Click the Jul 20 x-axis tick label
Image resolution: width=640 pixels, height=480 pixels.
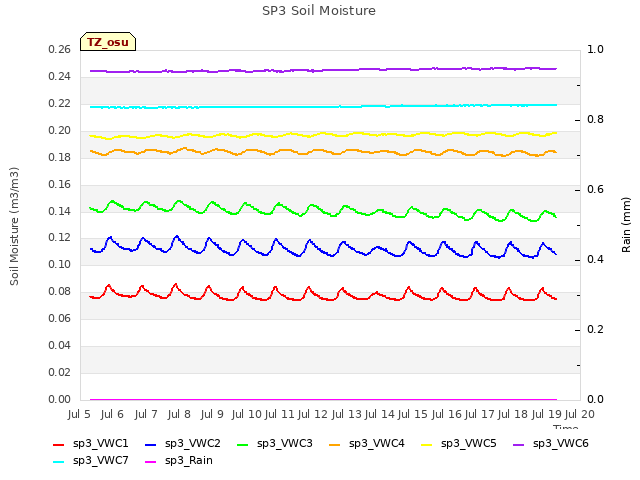pos(580,414)
